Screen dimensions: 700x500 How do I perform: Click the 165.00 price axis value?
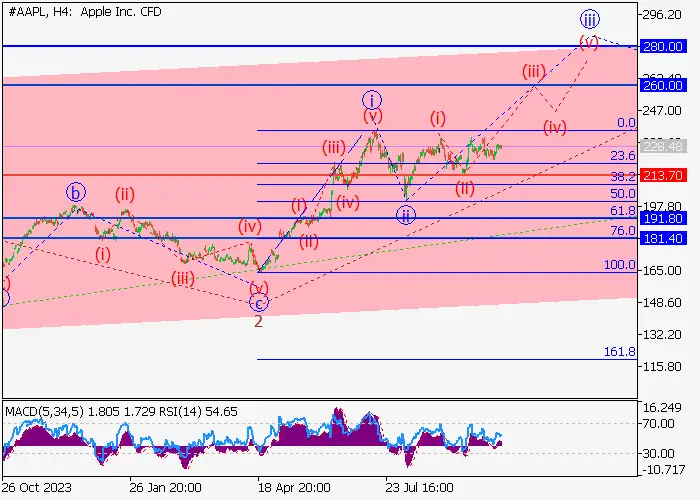click(x=662, y=271)
